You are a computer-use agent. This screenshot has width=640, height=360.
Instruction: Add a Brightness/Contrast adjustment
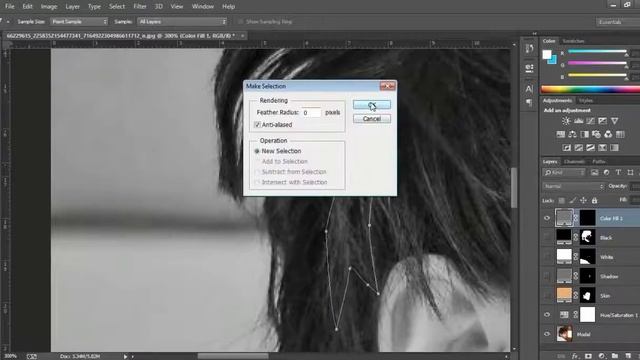[566, 121]
